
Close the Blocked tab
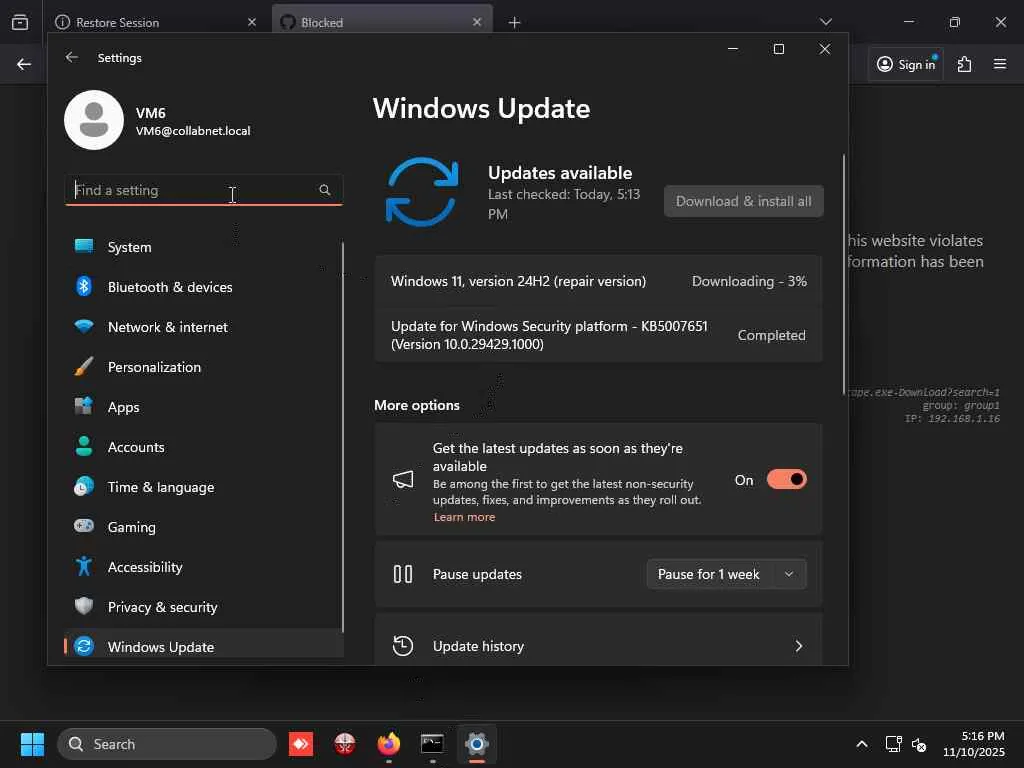pos(477,22)
